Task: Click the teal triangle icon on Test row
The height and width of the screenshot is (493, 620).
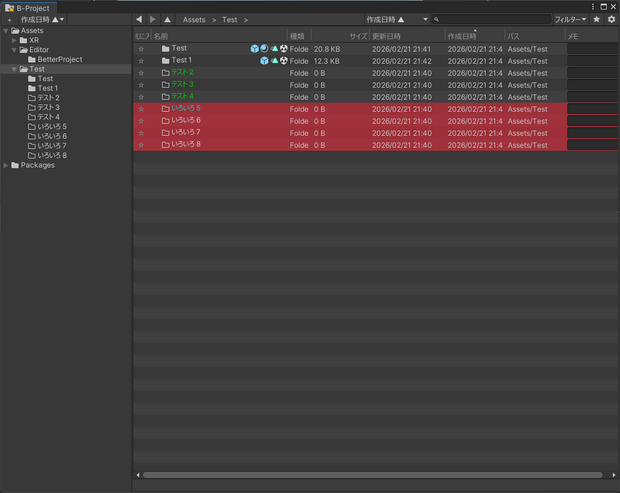Action: pos(274,49)
